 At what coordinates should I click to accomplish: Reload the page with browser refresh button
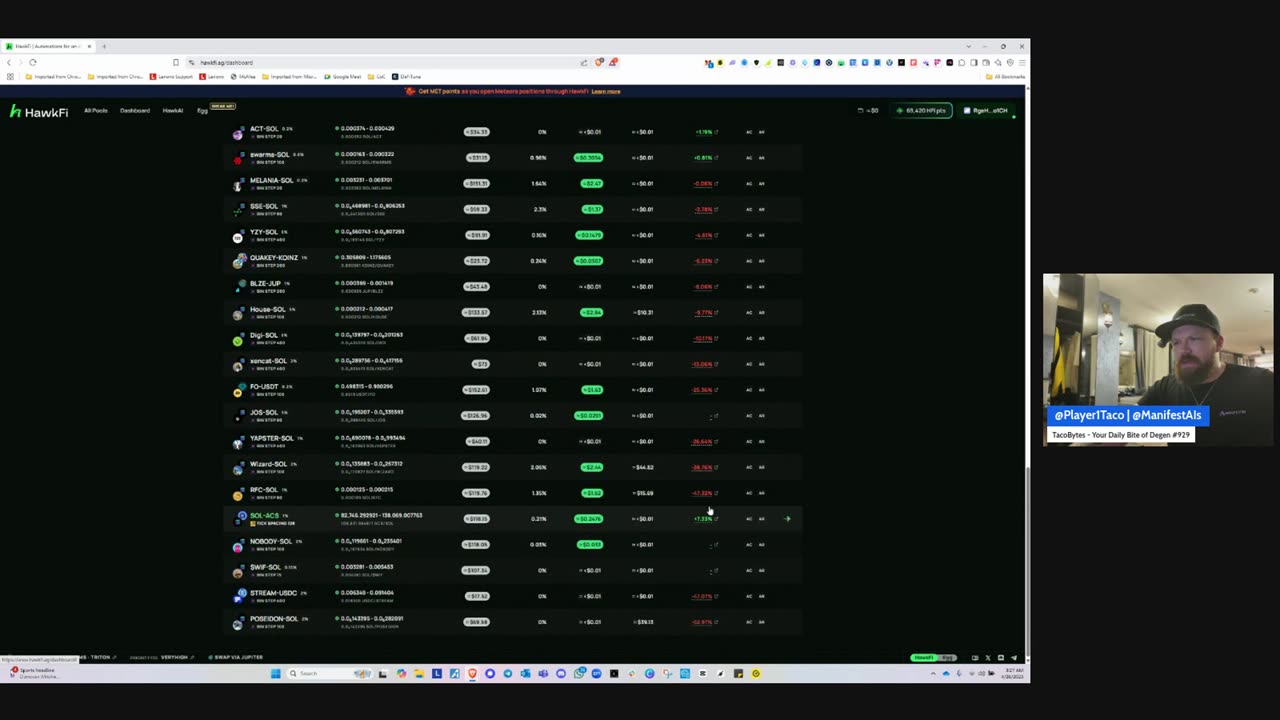click(x=32, y=62)
